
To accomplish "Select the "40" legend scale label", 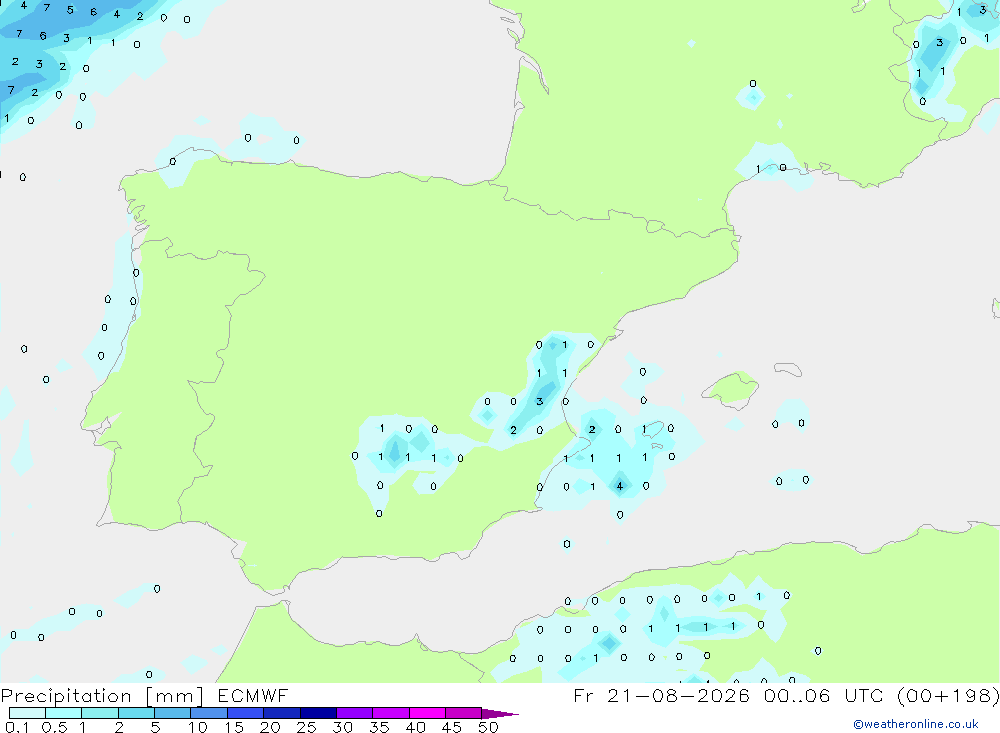I will pyautogui.click(x=416, y=727).
